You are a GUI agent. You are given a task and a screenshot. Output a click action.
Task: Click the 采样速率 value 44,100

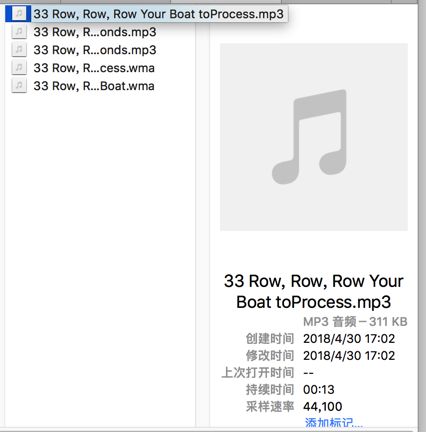(x=323, y=407)
